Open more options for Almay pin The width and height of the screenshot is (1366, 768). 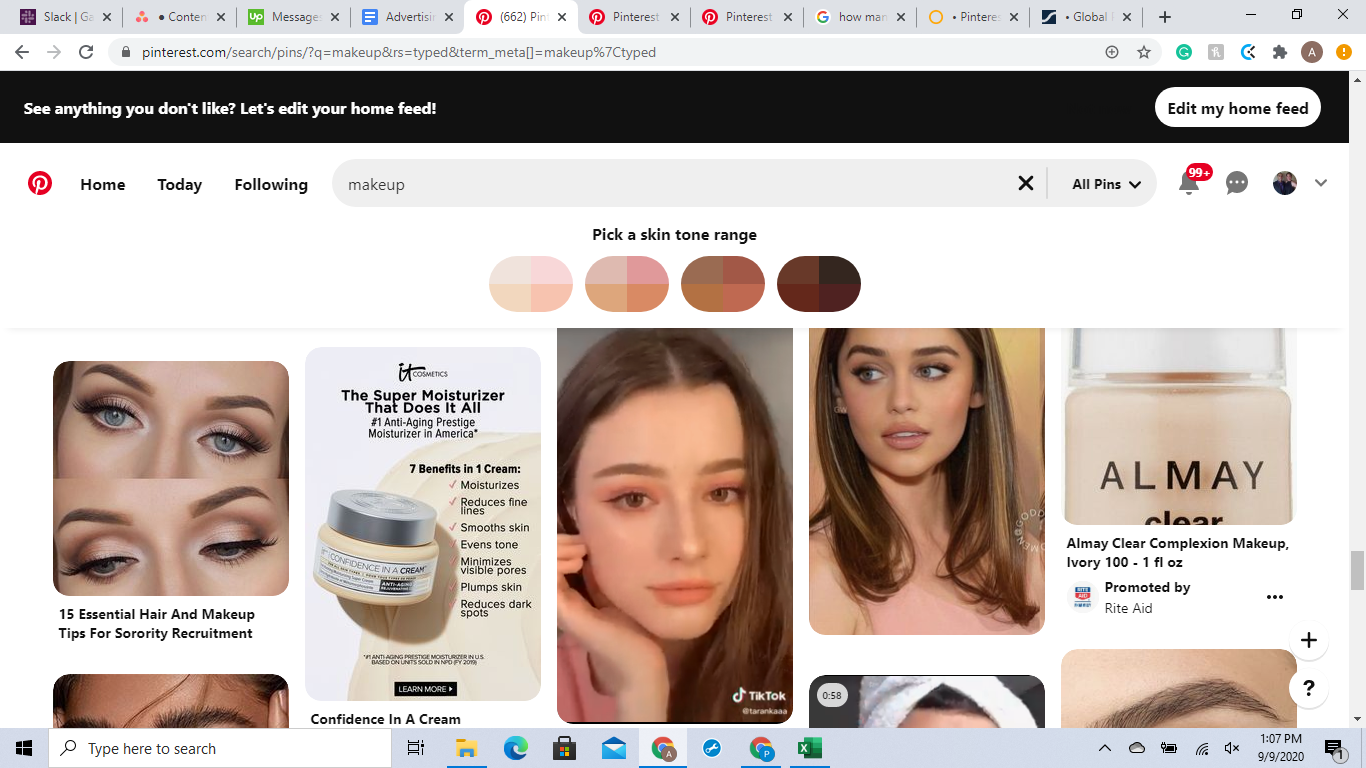coord(1275,597)
